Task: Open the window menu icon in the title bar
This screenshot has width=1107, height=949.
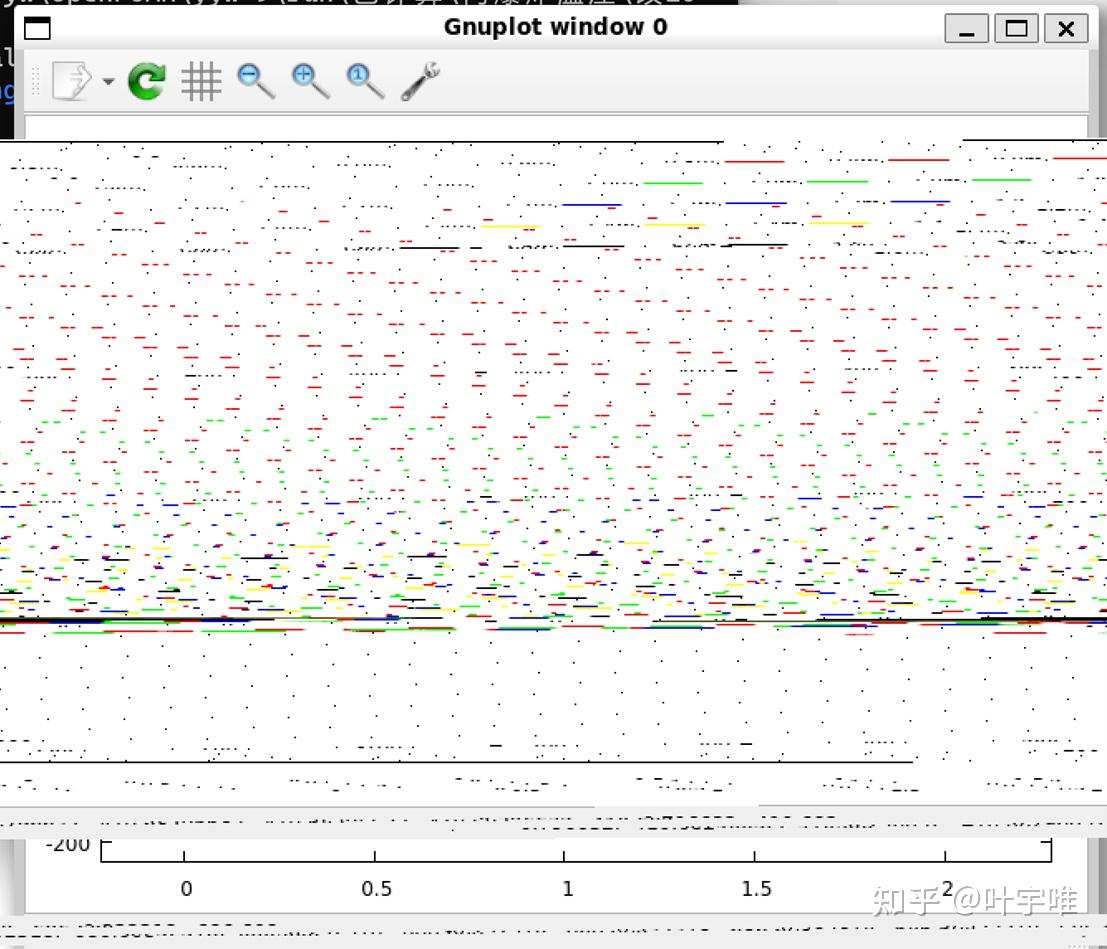Action: point(37,28)
